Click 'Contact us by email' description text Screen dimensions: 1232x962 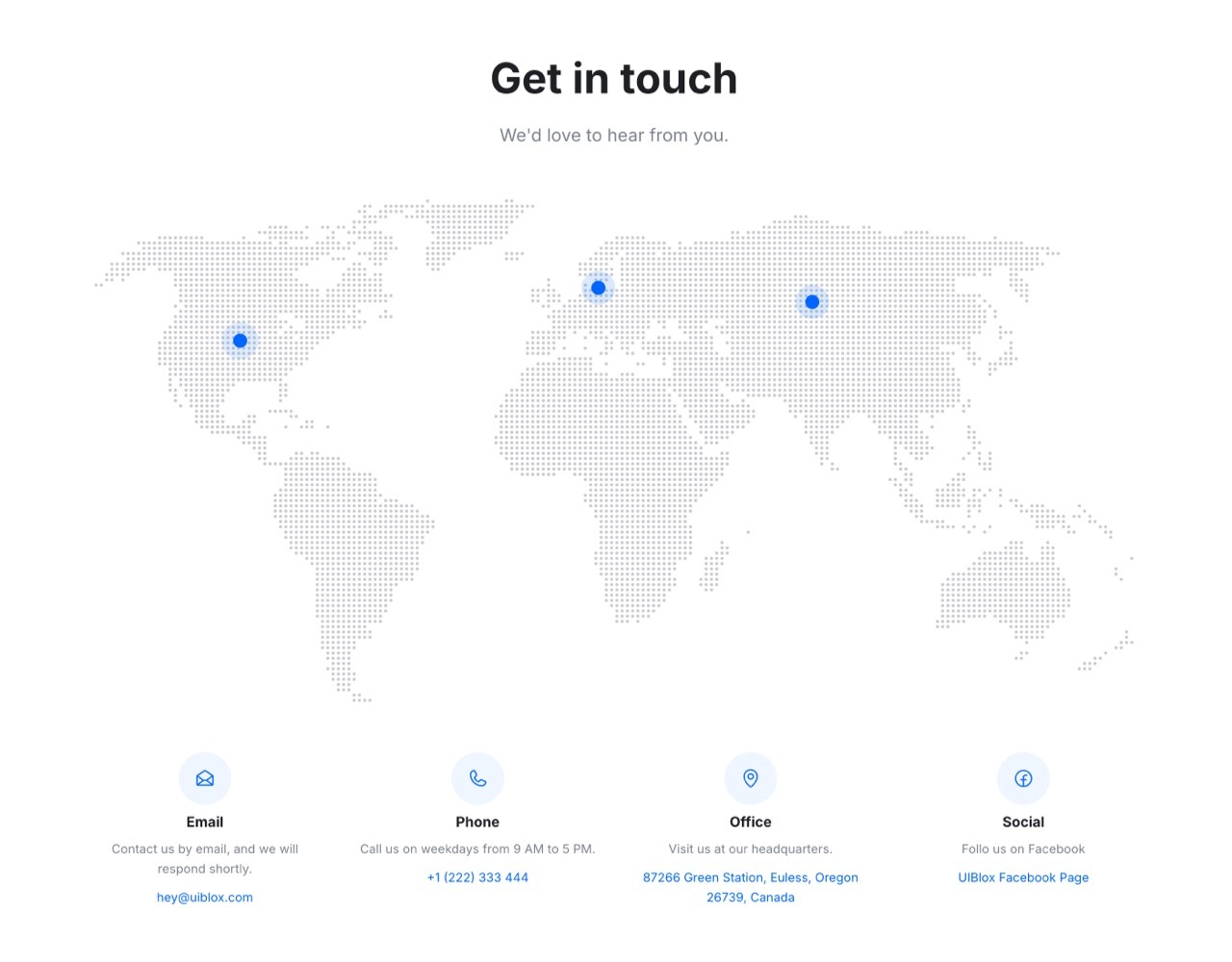tap(205, 859)
